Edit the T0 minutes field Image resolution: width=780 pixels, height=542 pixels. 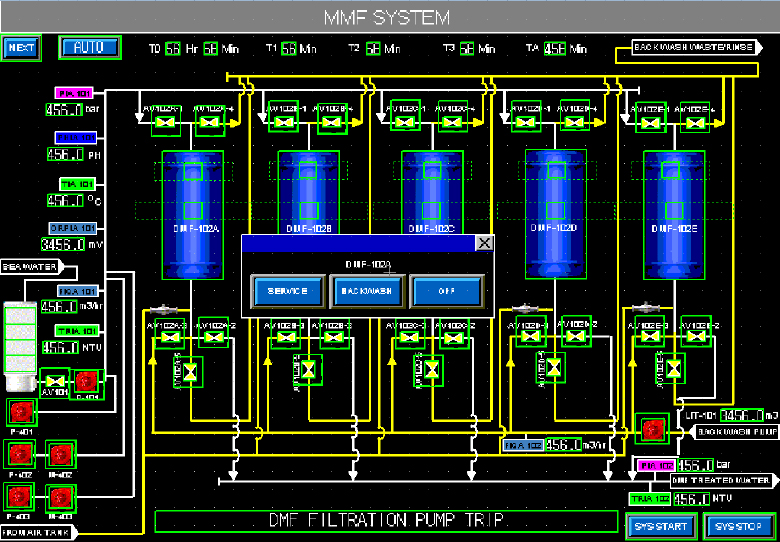click(210, 49)
